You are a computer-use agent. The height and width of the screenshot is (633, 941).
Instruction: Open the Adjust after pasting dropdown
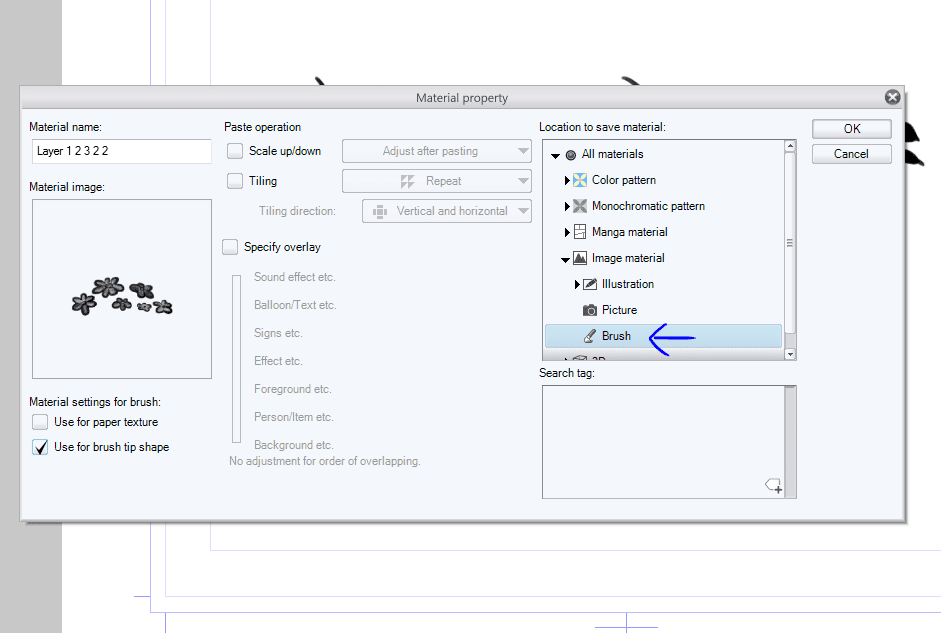(x=437, y=151)
